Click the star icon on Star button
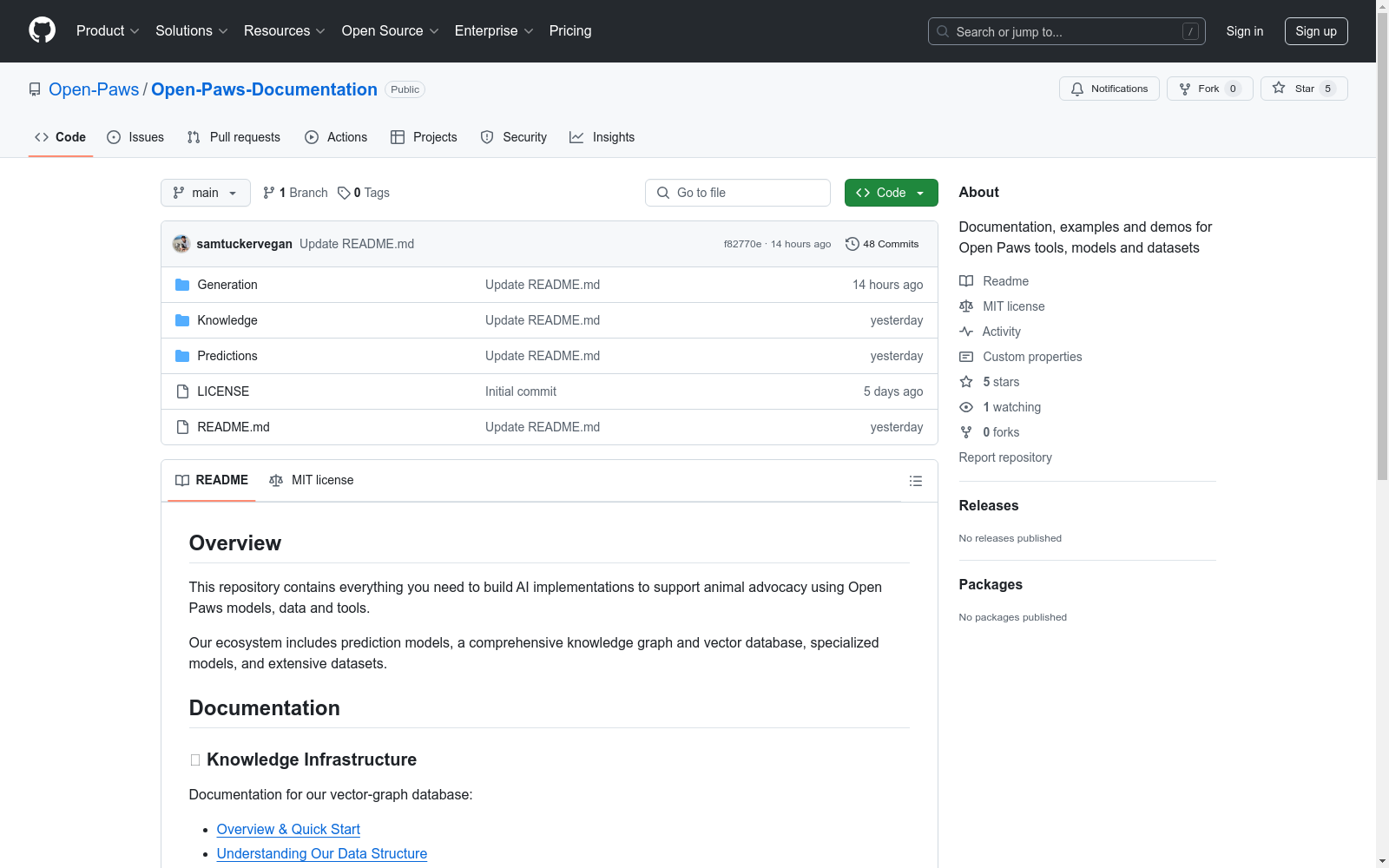Viewport: 1389px width, 868px height. 1279,88
